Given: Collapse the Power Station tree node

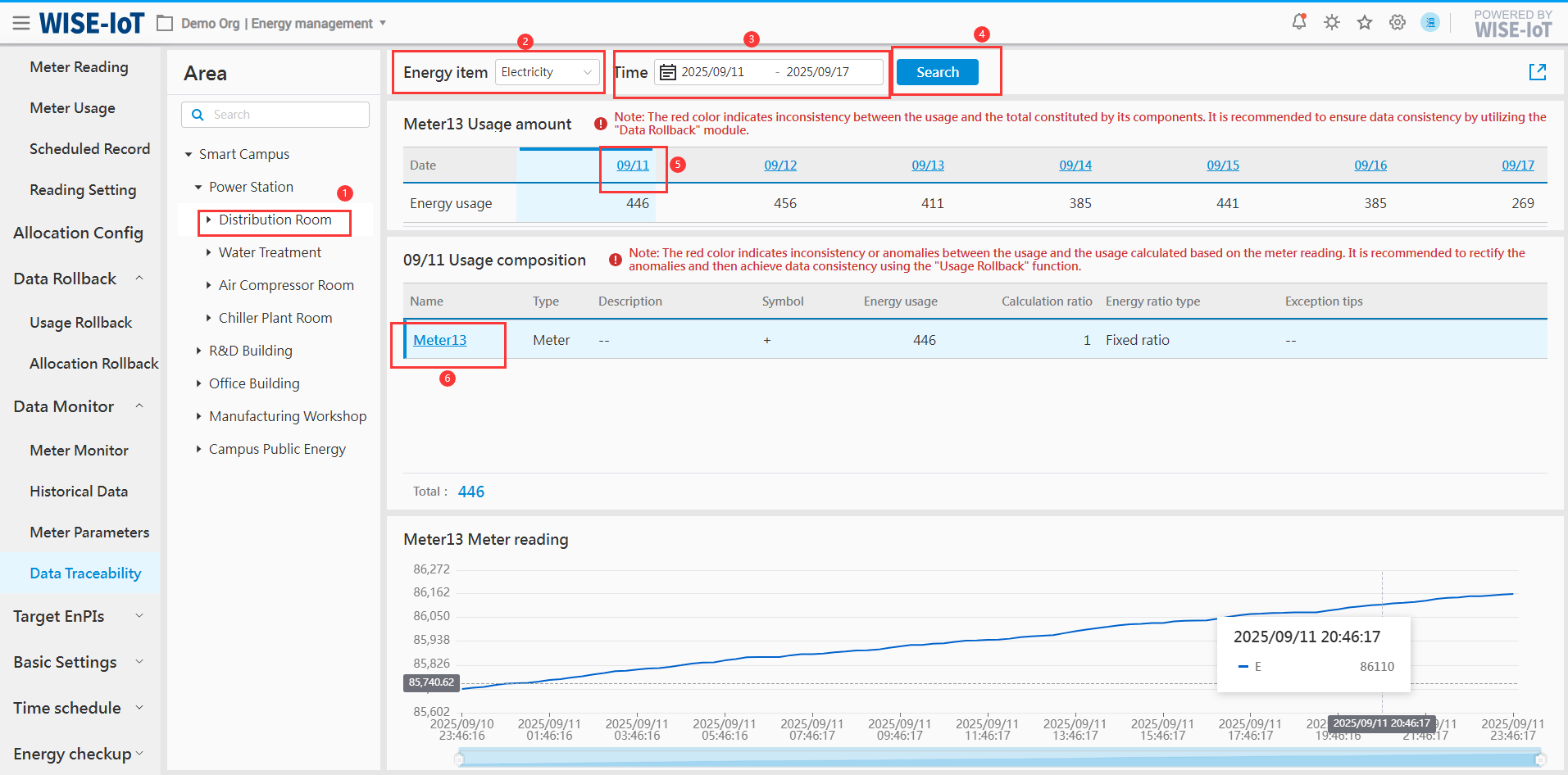Looking at the screenshot, I should pos(198,187).
